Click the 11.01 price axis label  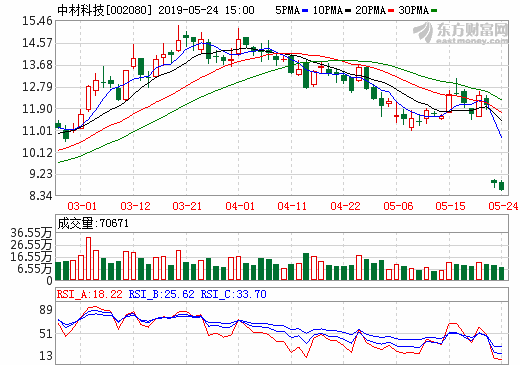37,131
